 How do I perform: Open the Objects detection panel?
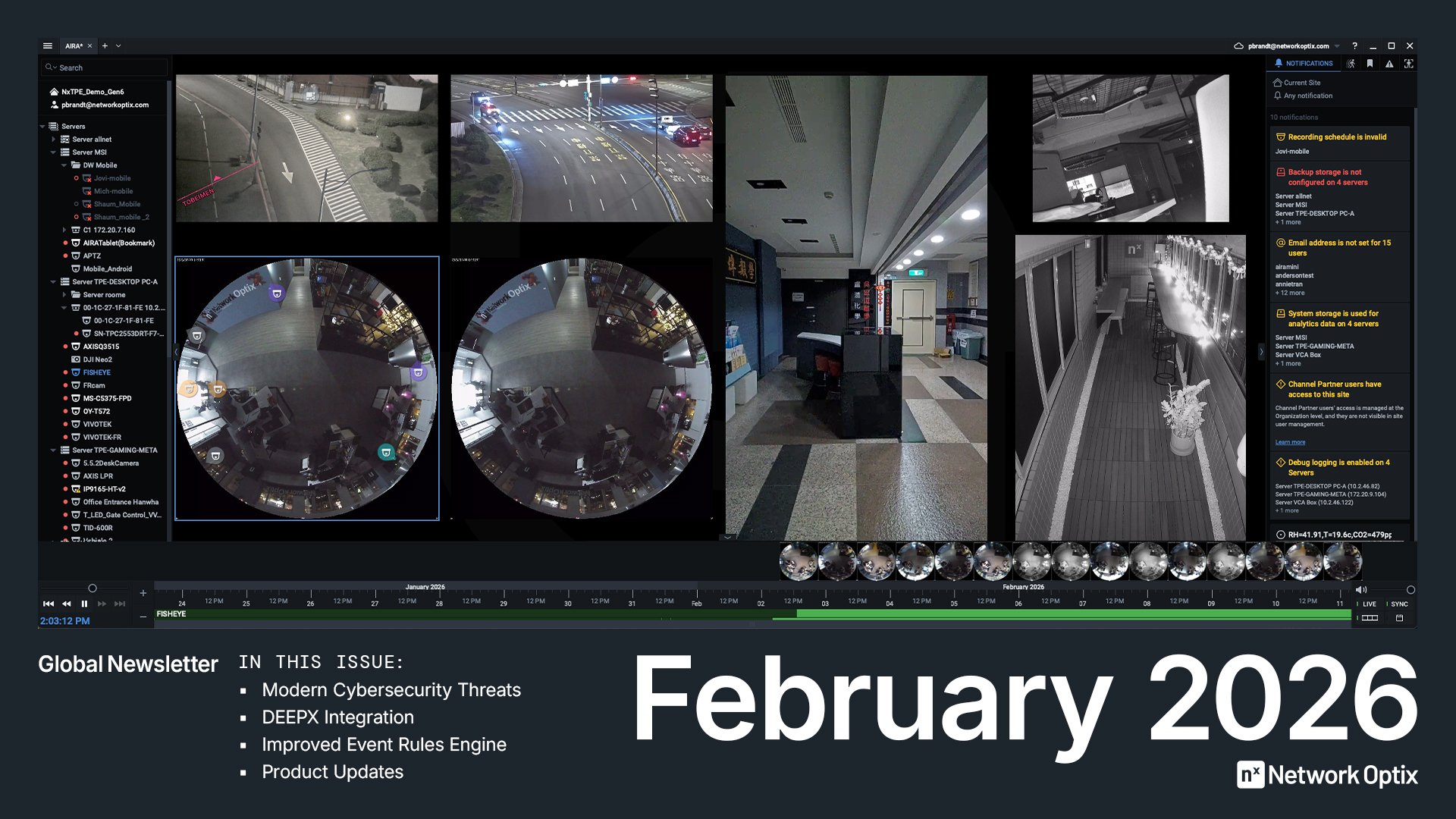click(x=1408, y=63)
